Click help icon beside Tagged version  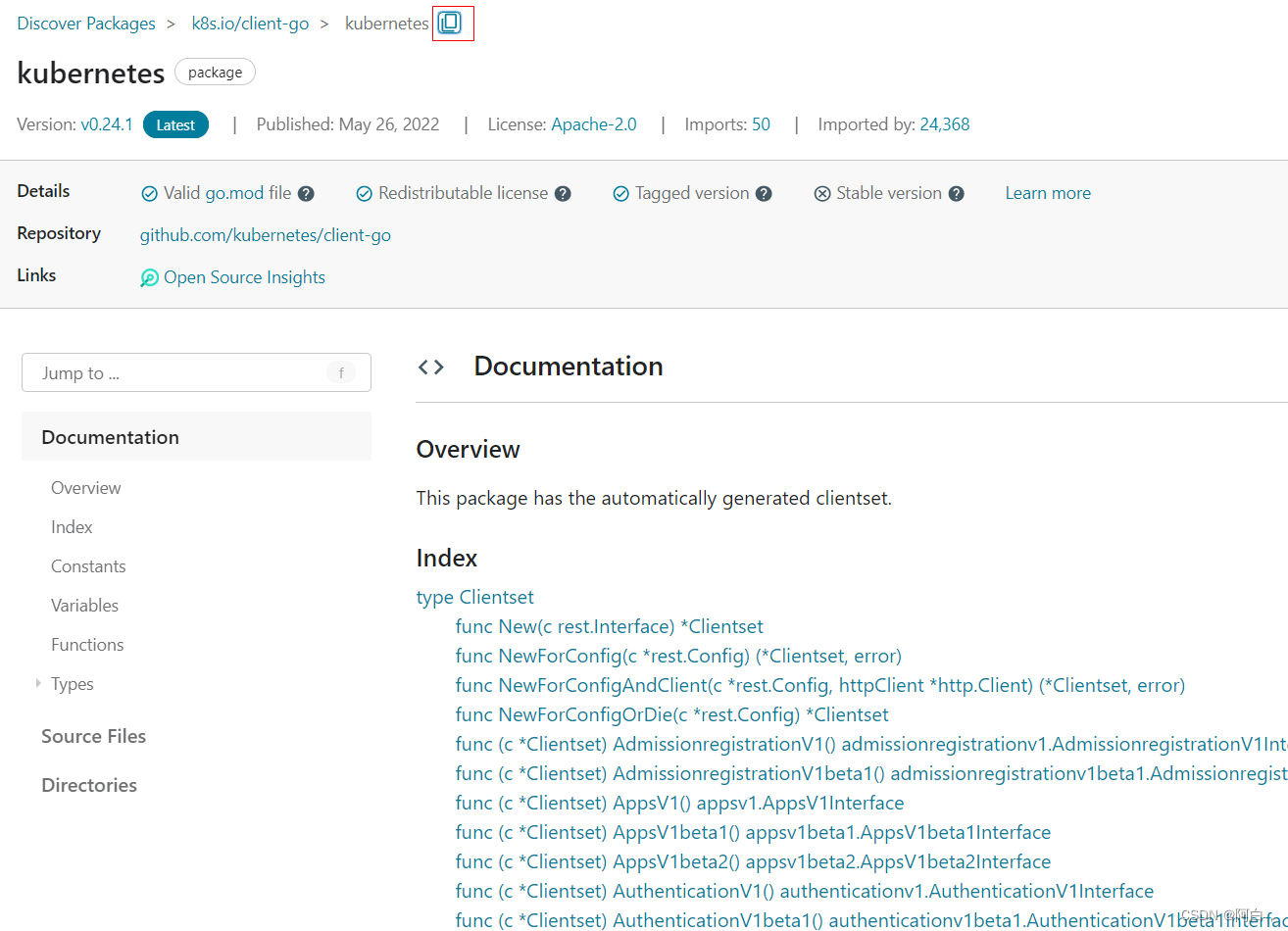point(764,194)
